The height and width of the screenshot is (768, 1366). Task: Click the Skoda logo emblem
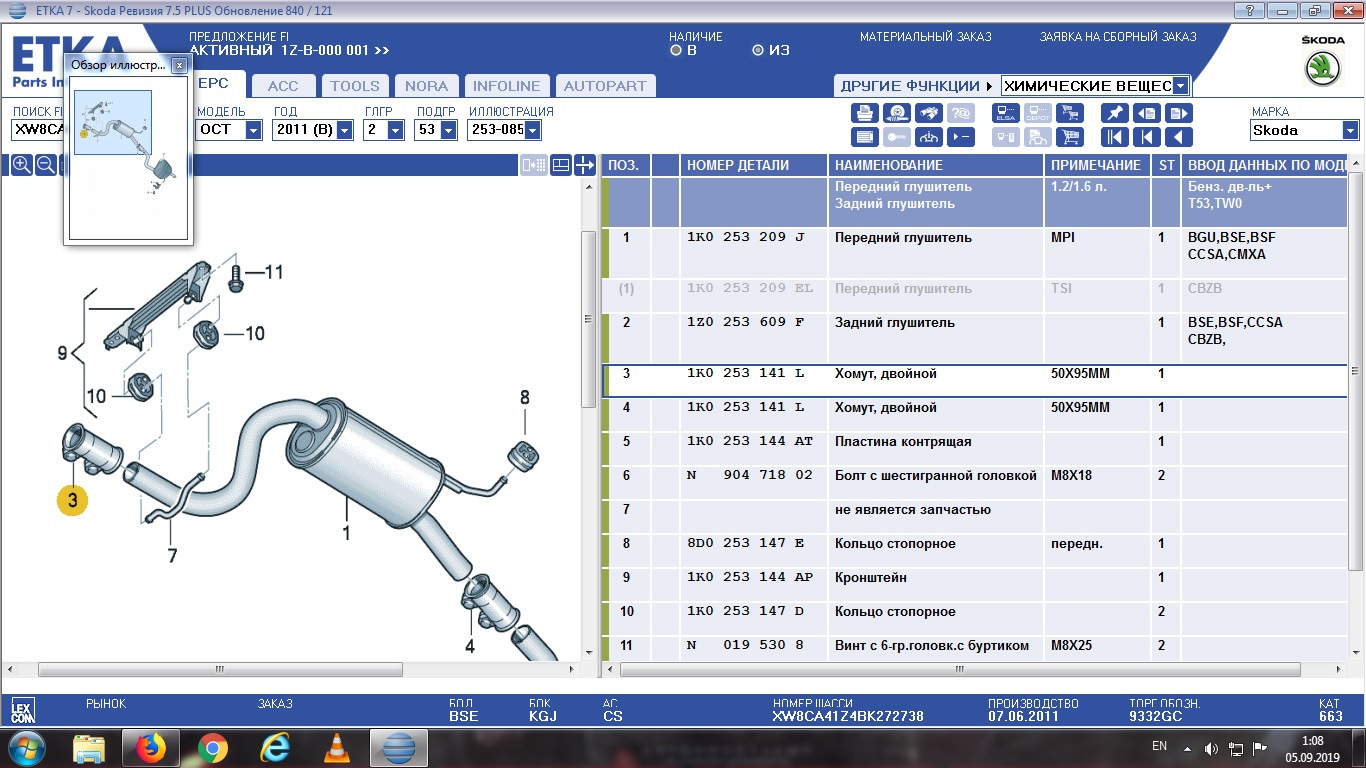click(1323, 68)
